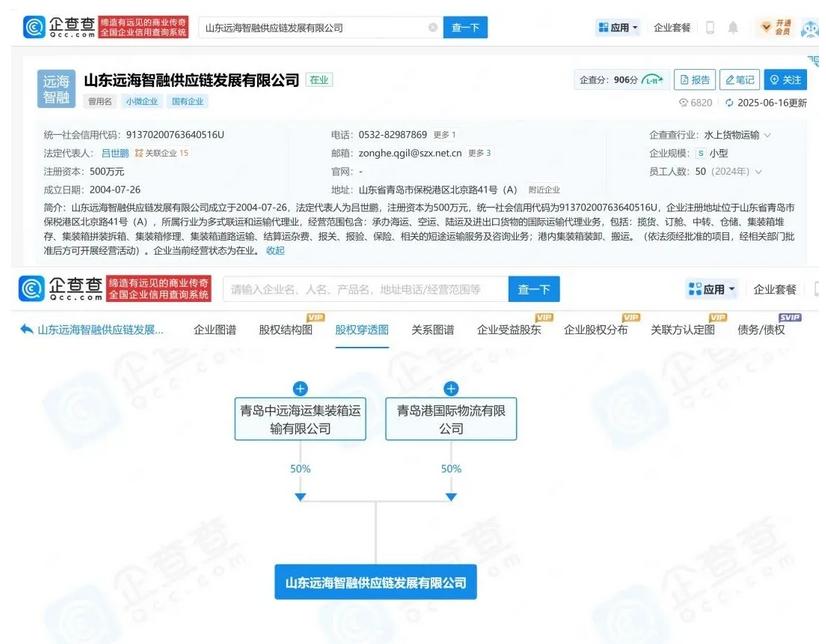Open the 关系图谱 tab
This screenshot has width=826, height=644.
432,330
